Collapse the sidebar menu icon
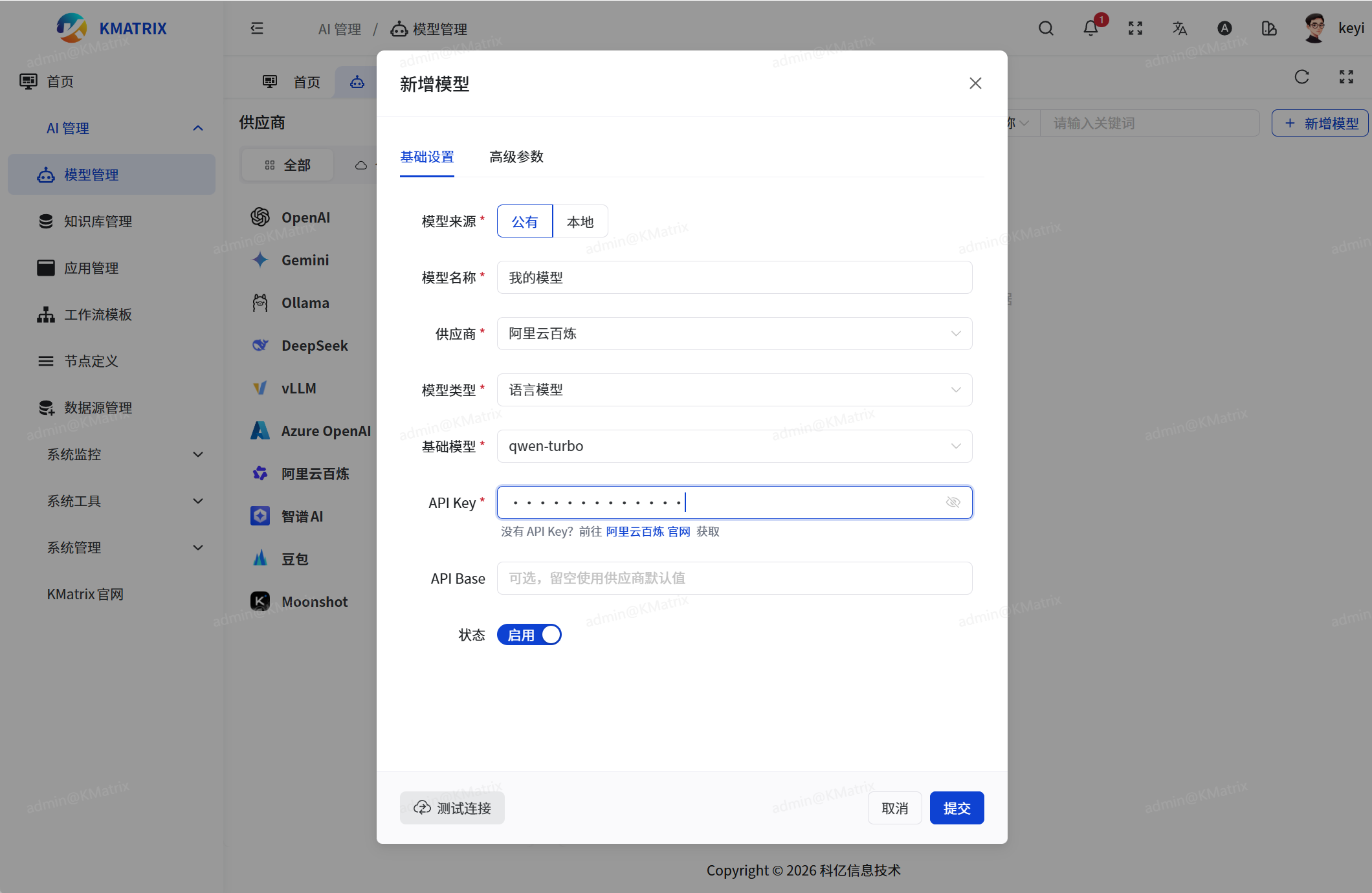The height and width of the screenshot is (893, 1372). tap(257, 28)
